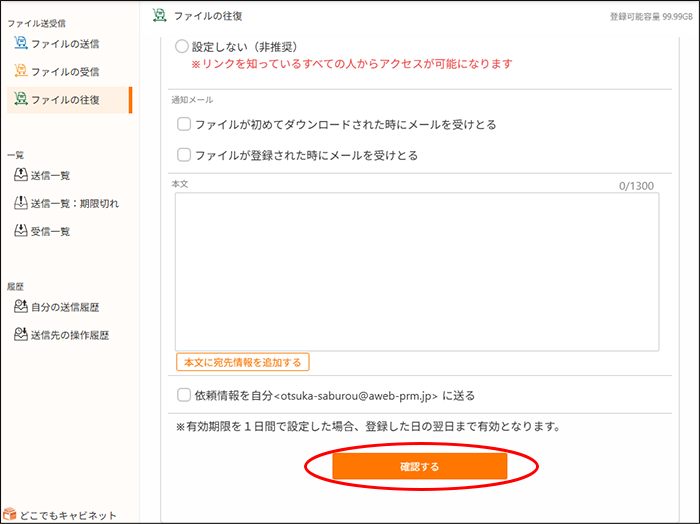
Task: Open ファイルの送信 menu item
Action: click(x=65, y=44)
